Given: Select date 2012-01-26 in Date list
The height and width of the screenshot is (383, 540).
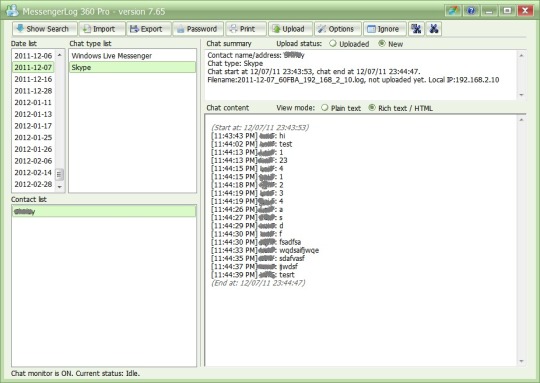Looking at the screenshot, I should pos(33,149).
